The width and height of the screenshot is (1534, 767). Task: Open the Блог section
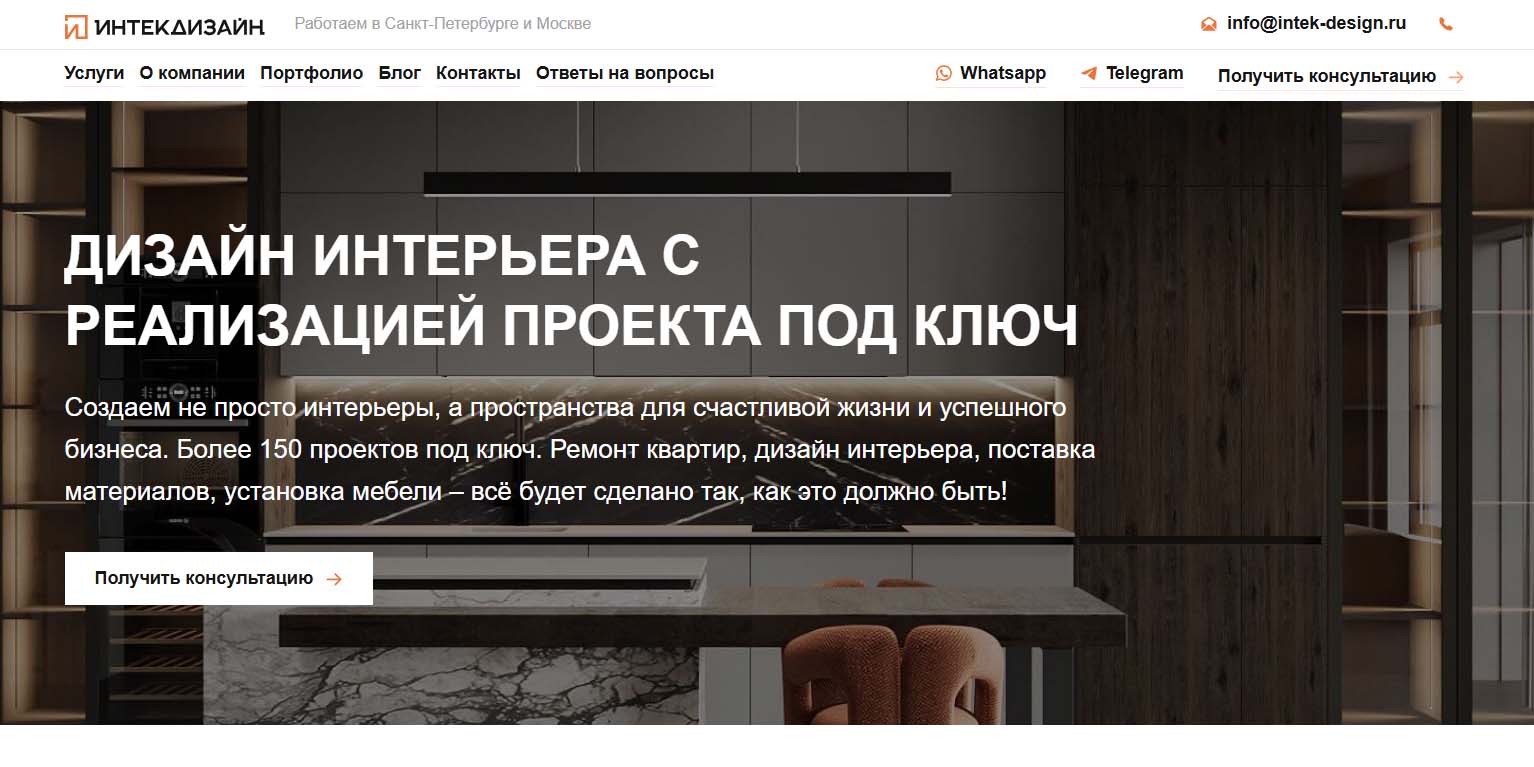coord(400,73)
